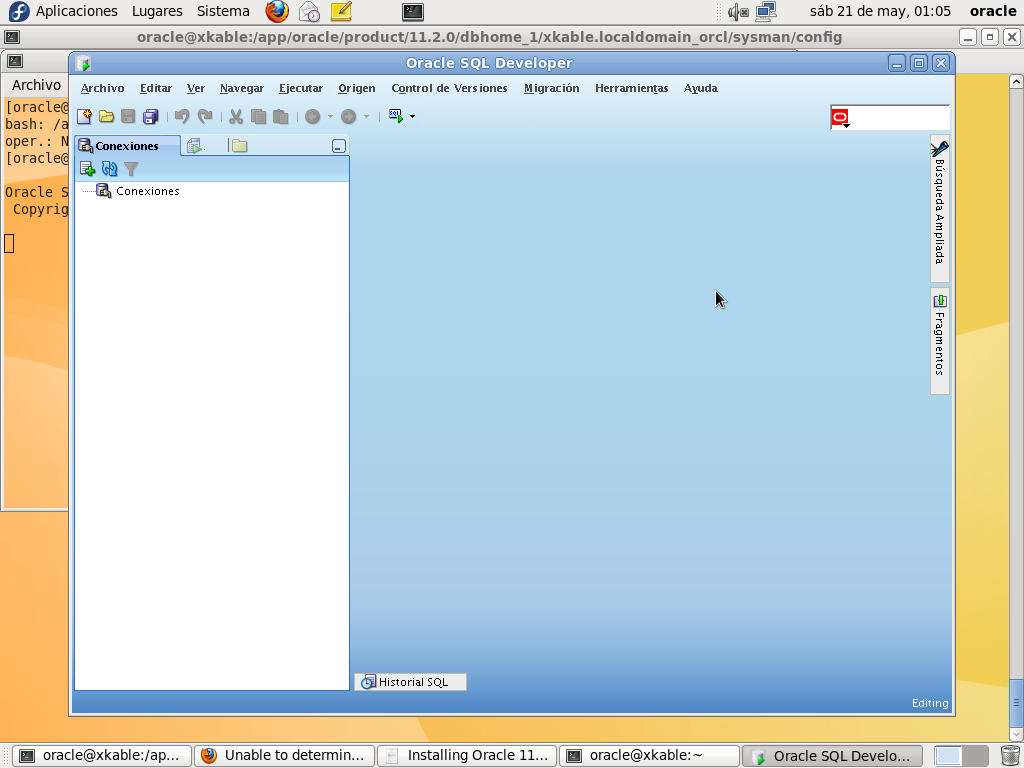Open the Historial SQL panel button
This screenshot has width=1024, height=768.
click(410, 682)
